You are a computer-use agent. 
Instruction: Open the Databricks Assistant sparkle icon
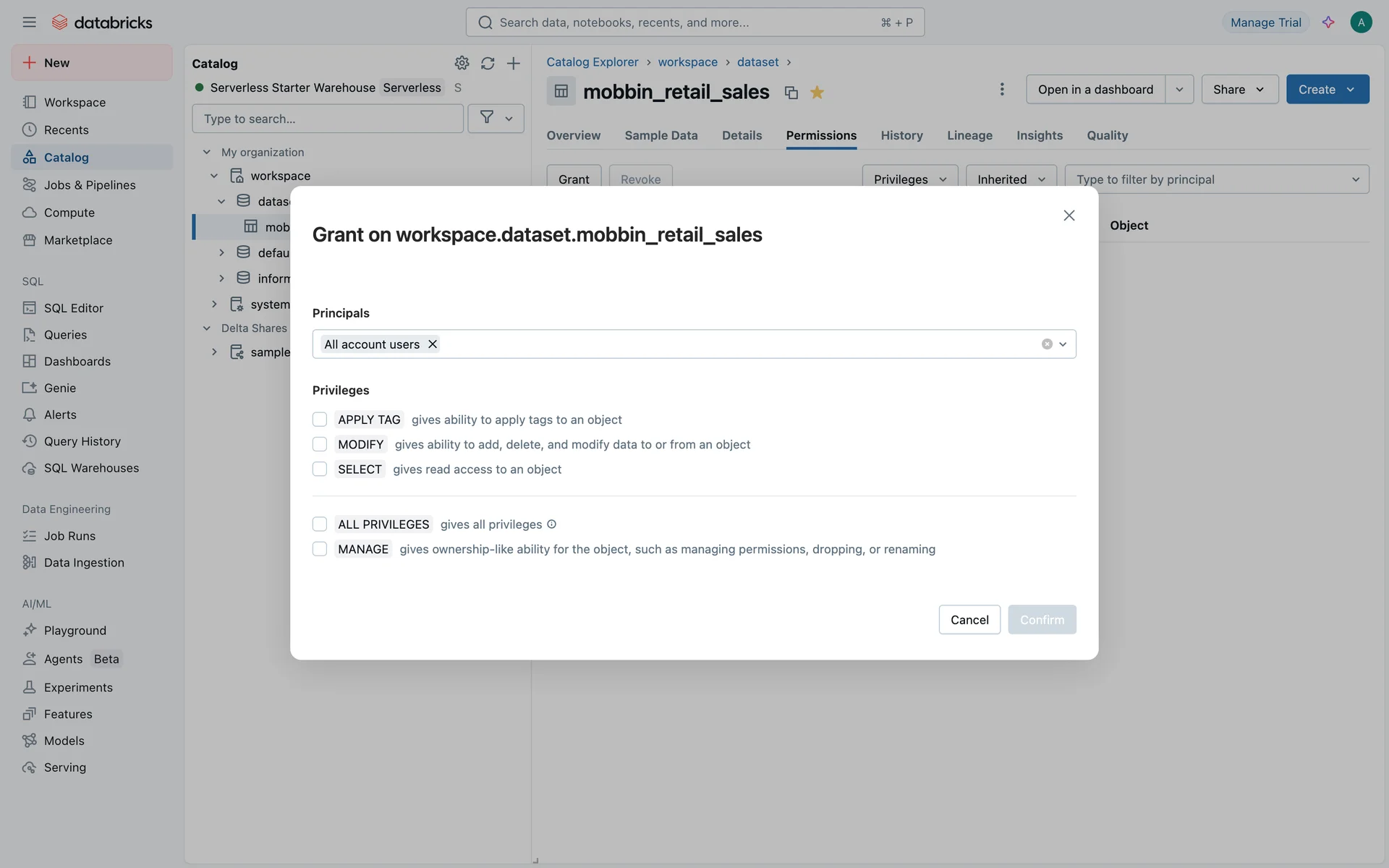pyautogui.click(x=1328, y=22)
